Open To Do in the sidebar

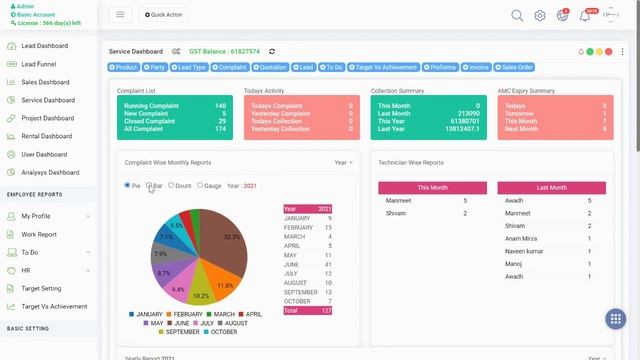[30, 253]
